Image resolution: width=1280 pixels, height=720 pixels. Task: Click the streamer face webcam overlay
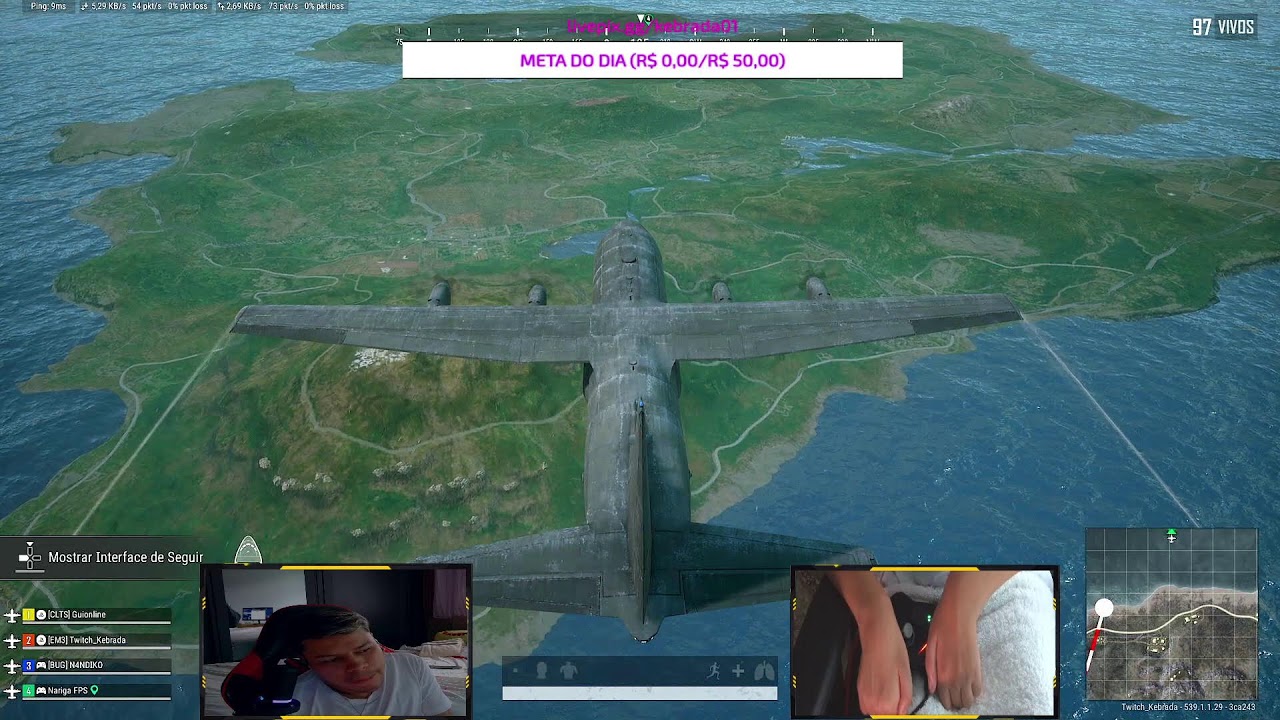(x=336, y=642)
